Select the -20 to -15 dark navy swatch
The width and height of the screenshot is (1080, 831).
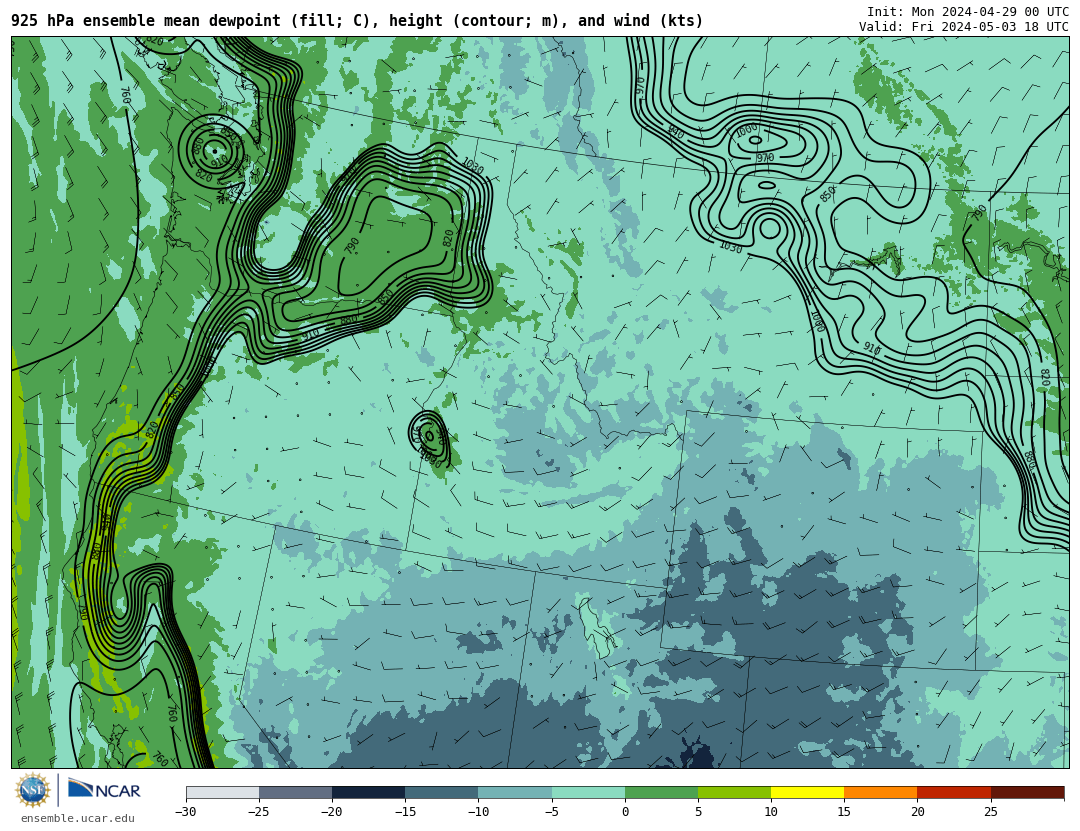[x=368, y=792]
